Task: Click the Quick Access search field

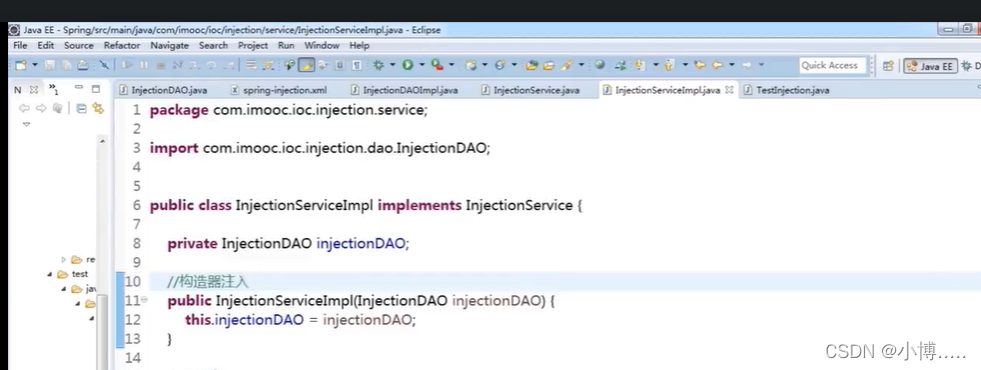Action: pos(831,65)
